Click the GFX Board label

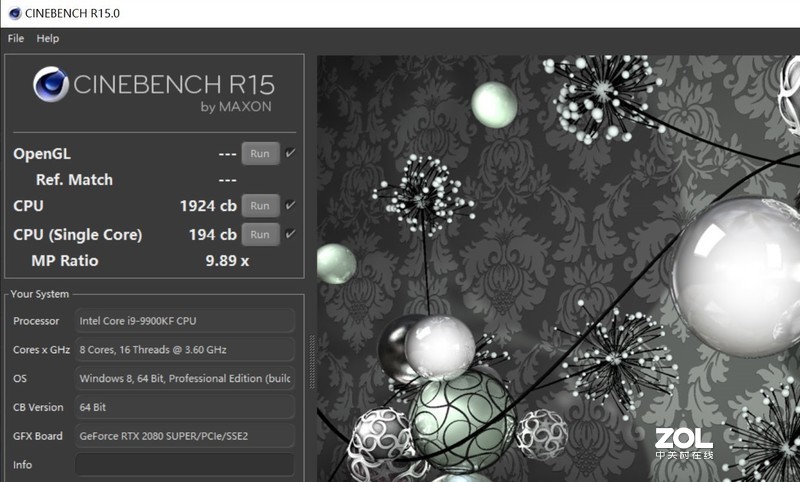pyautogui.click(x=38, y=436)
